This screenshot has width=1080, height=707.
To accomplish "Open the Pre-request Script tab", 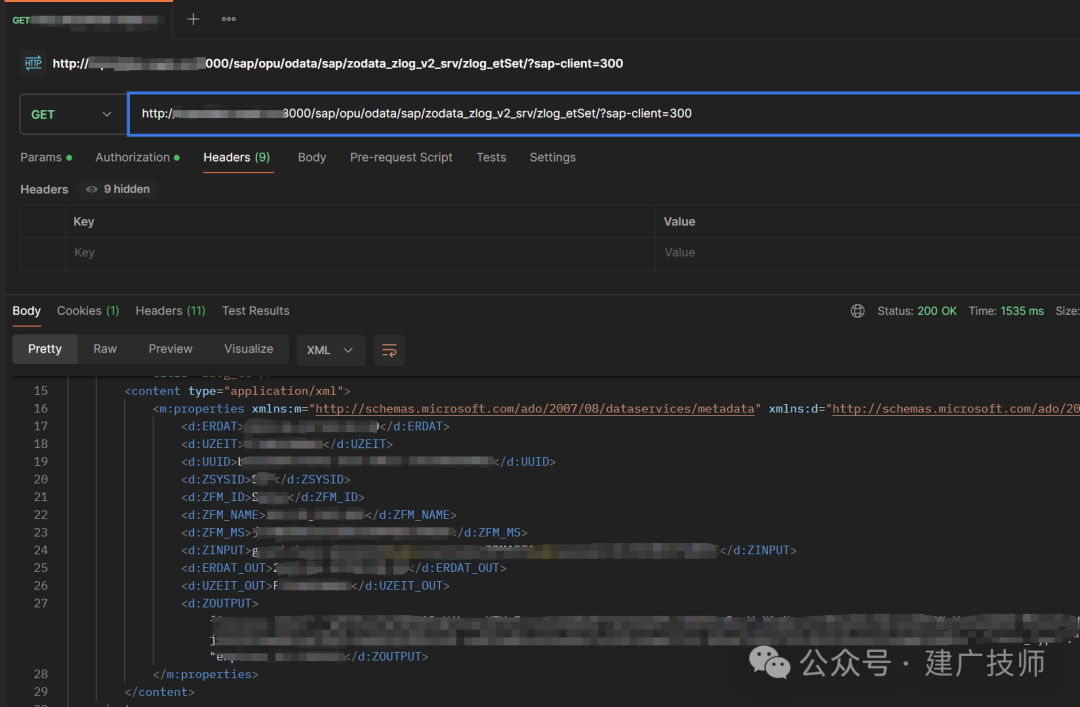I will click(401, 158).
